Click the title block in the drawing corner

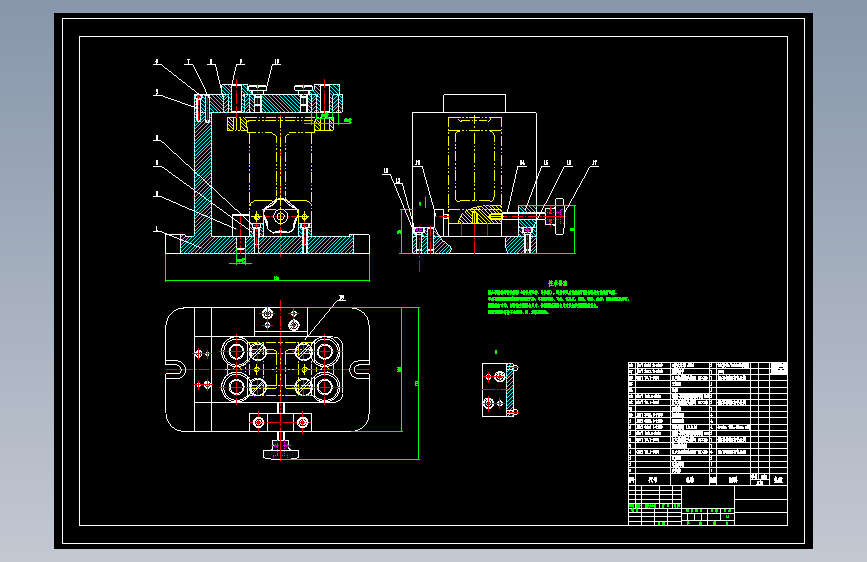[708, 505]
